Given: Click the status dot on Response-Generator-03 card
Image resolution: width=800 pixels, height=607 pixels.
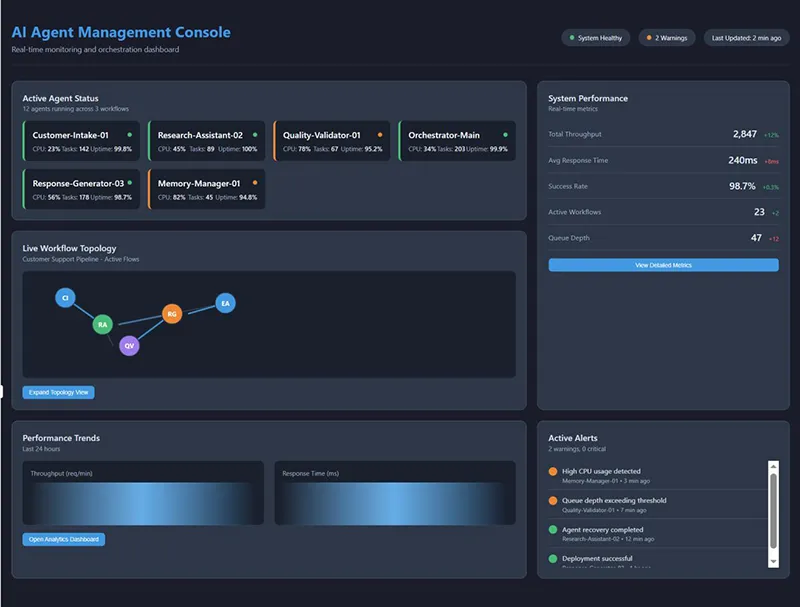Looking at the screenshot, I should pyautogui.click(x=130, y=183).
